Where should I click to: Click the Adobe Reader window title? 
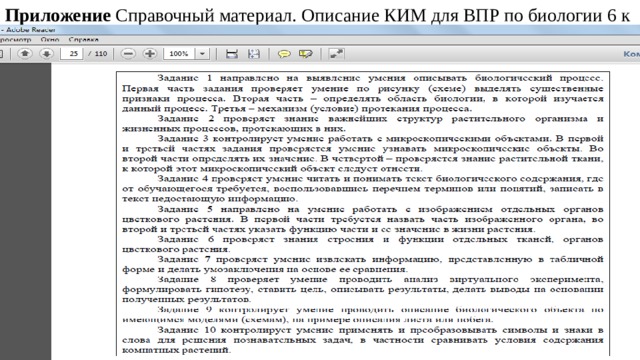coord(29,30)
